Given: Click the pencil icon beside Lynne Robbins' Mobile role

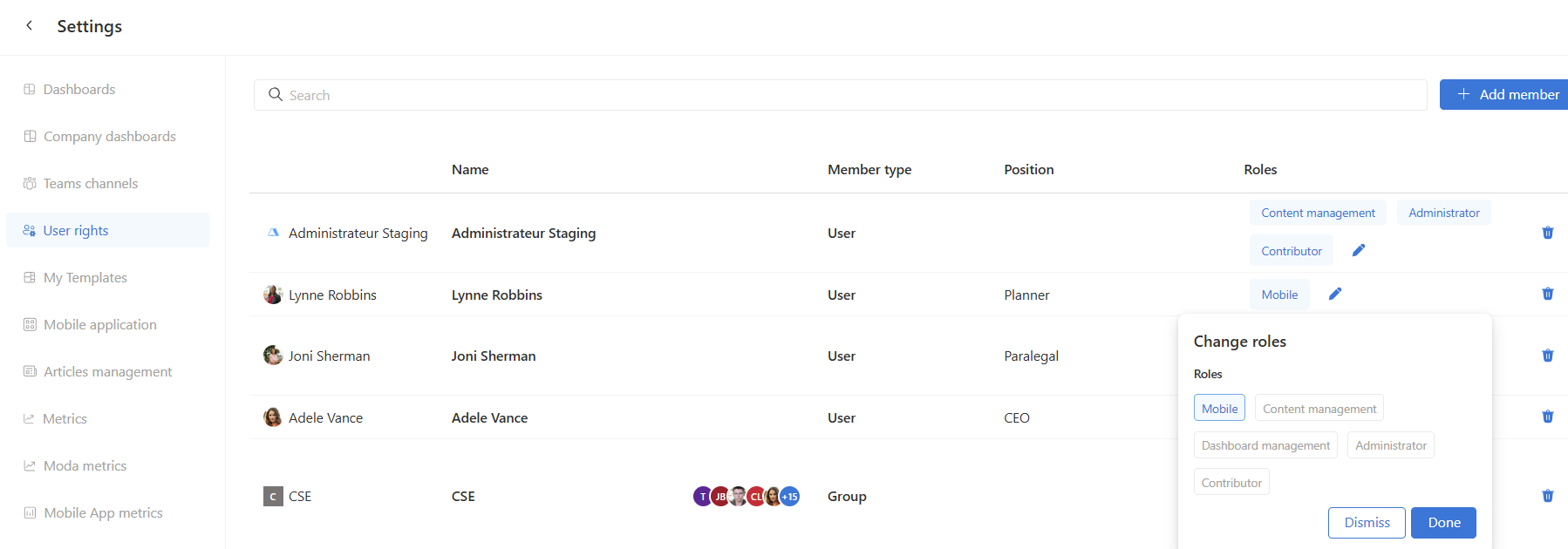Looking at the screenshot, I should [1335, 295].
